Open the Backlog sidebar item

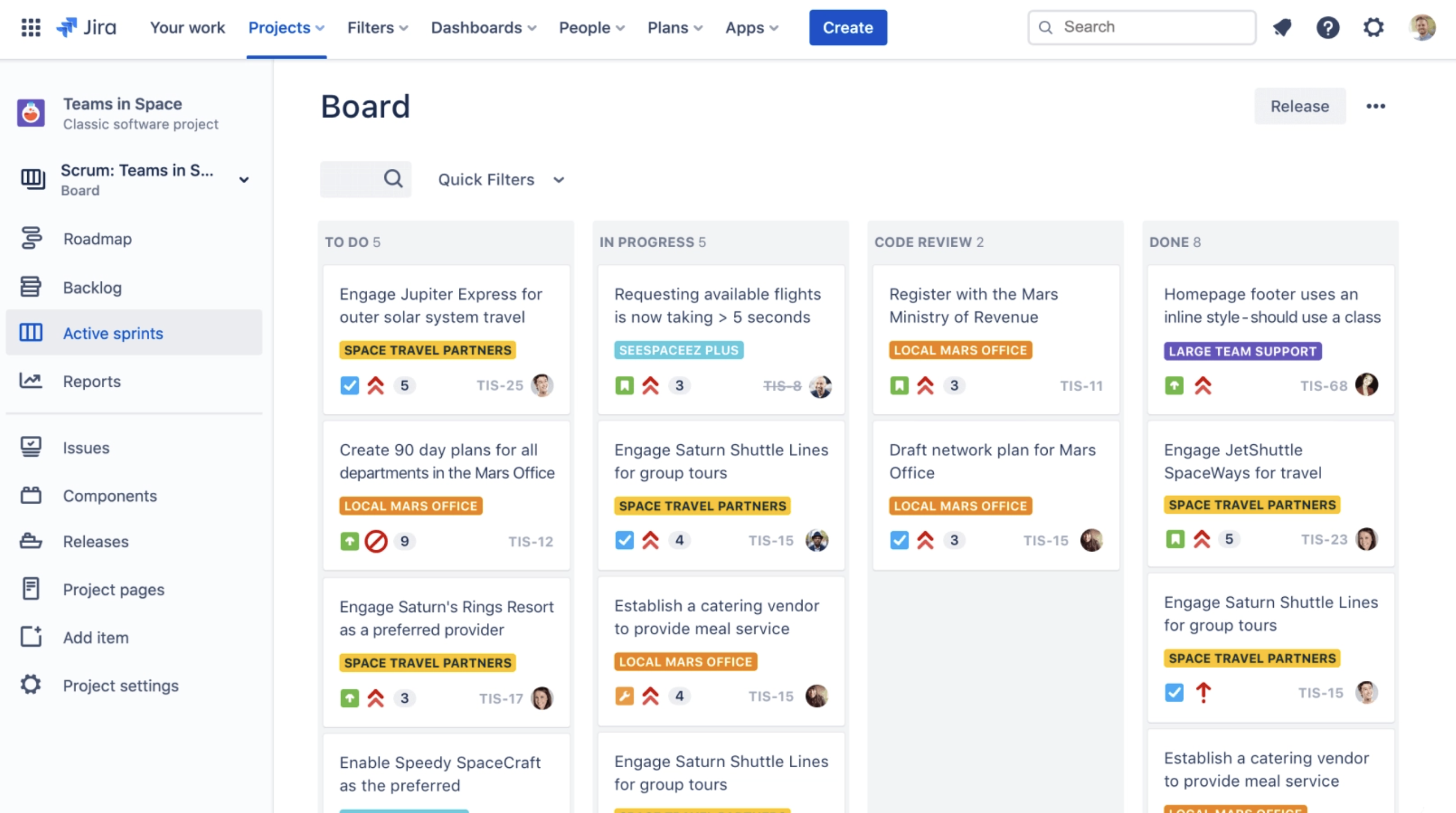click(93, 287)
